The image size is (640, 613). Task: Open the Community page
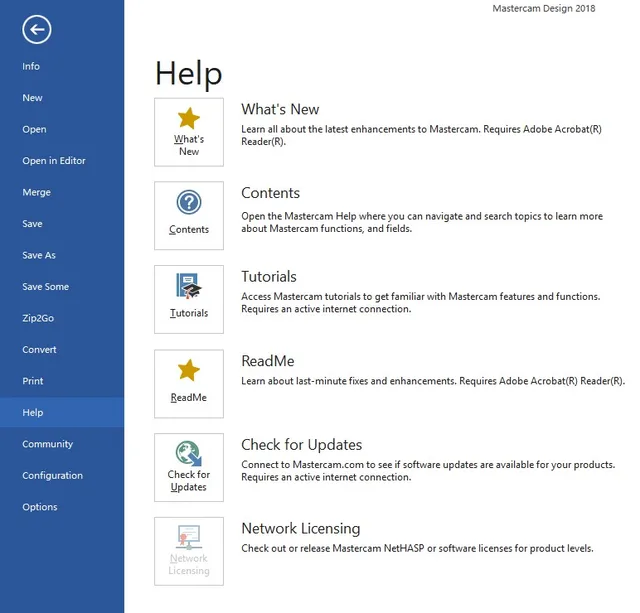point(62,444)
